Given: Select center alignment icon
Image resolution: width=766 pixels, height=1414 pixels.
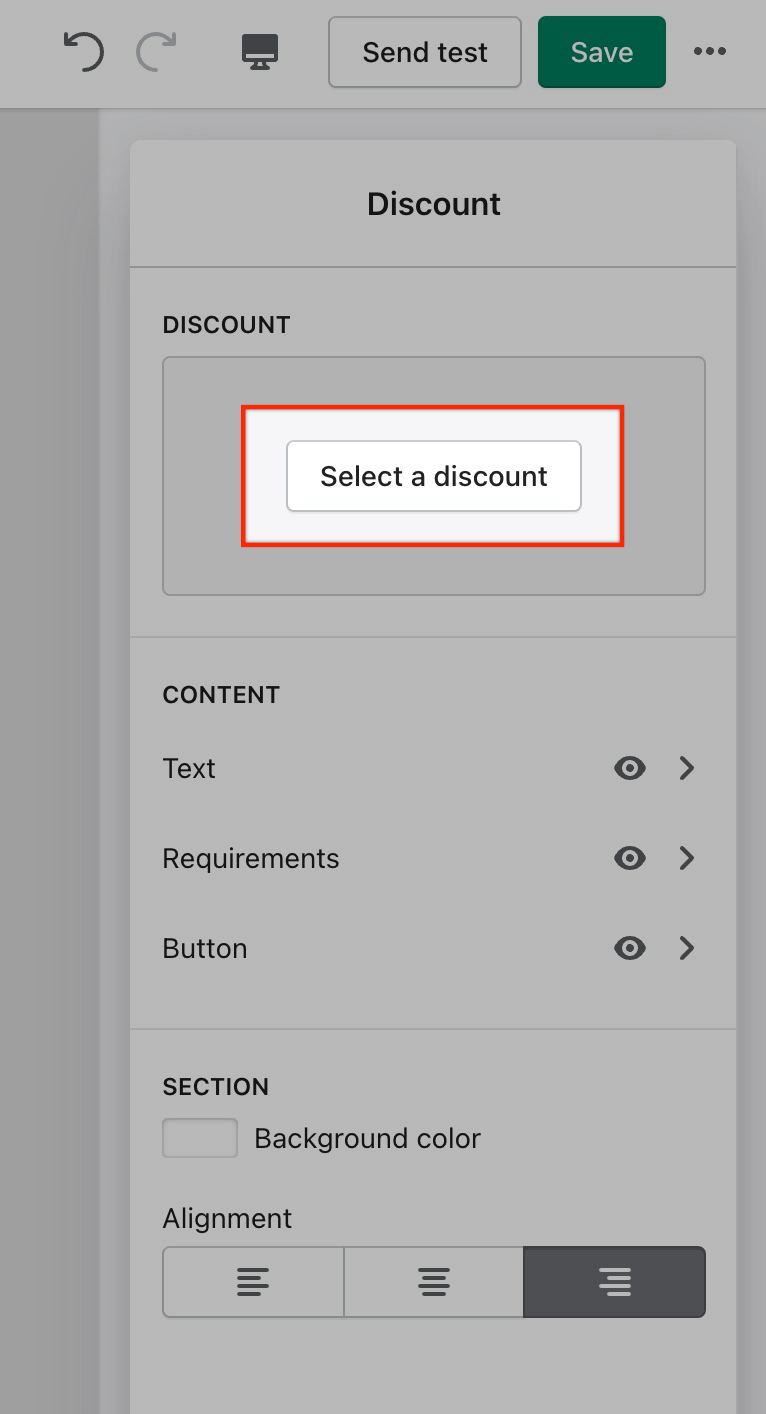Looking at the screenshot, I should (433, 1281).
